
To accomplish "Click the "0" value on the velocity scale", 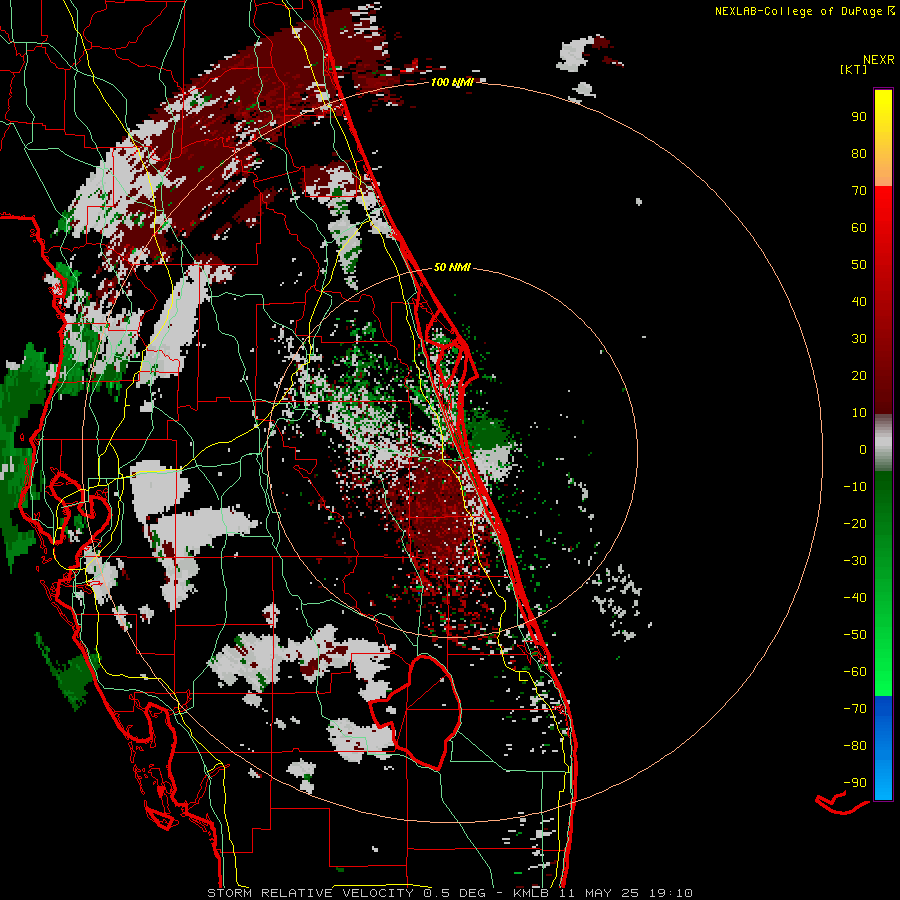I will tap(863, 450).
